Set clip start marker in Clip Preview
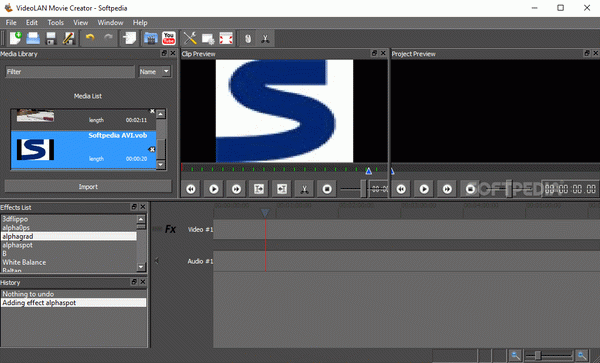This screenshot has height=363, width=600. pyautogui.click(x=259, y=189)
